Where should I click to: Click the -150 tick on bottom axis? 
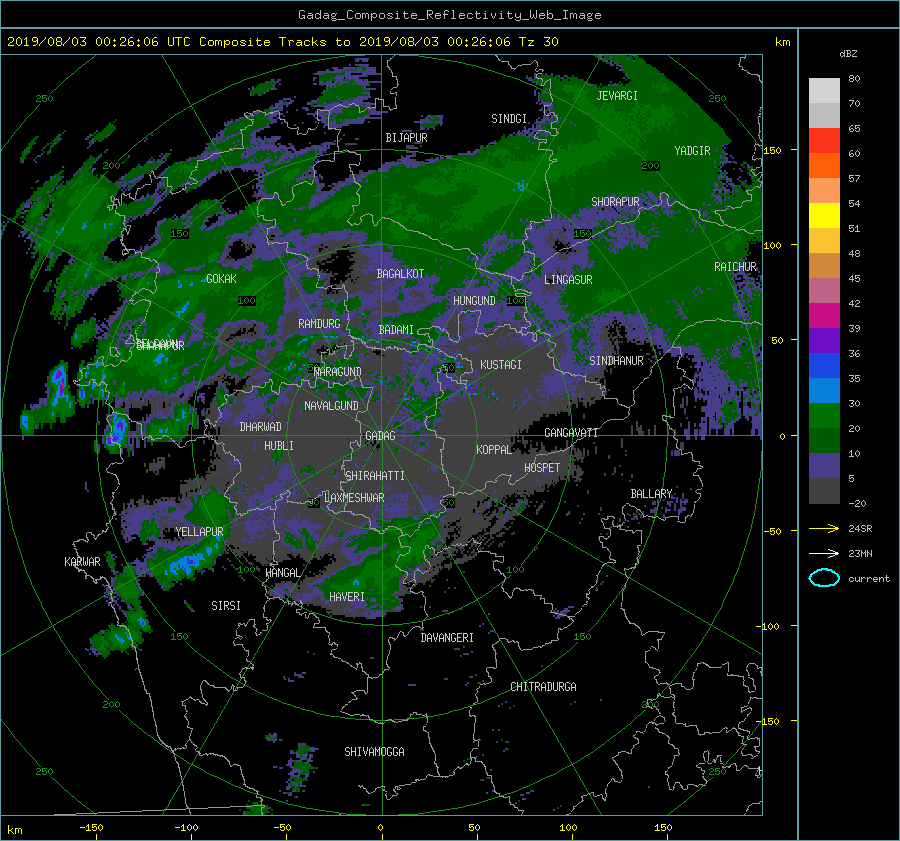click(91, 827)
